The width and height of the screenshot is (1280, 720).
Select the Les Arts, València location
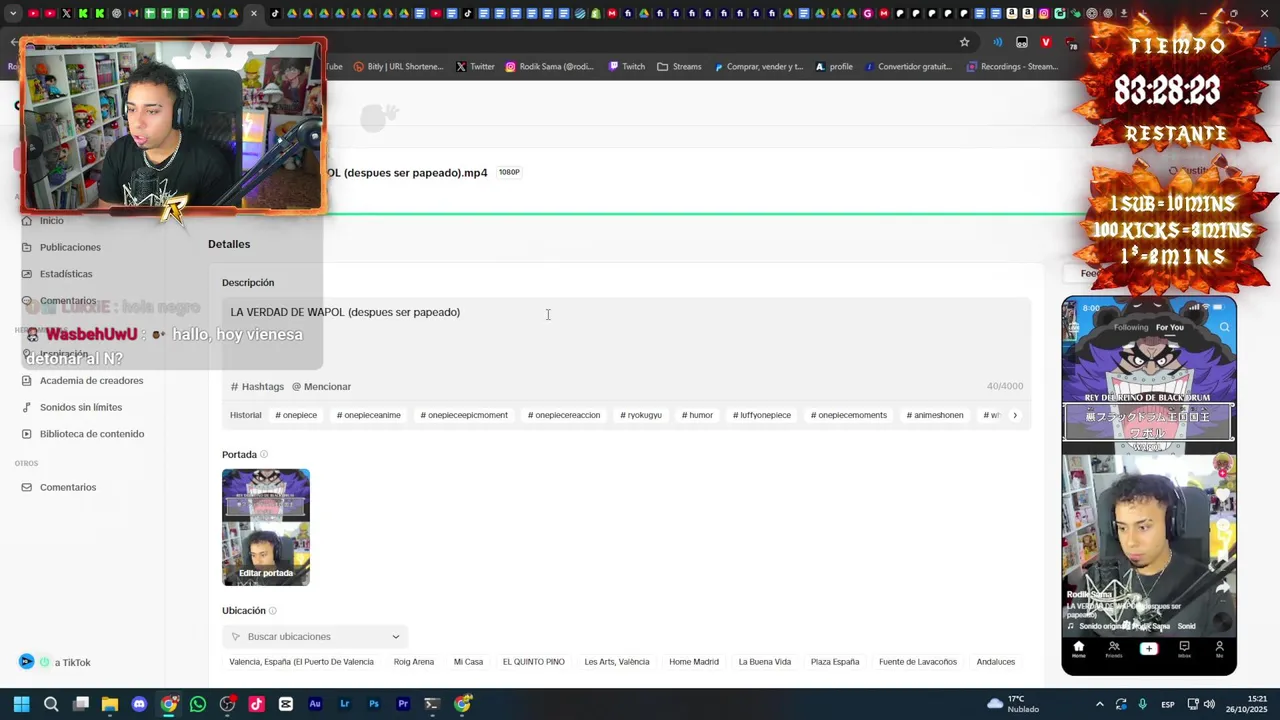617,662
